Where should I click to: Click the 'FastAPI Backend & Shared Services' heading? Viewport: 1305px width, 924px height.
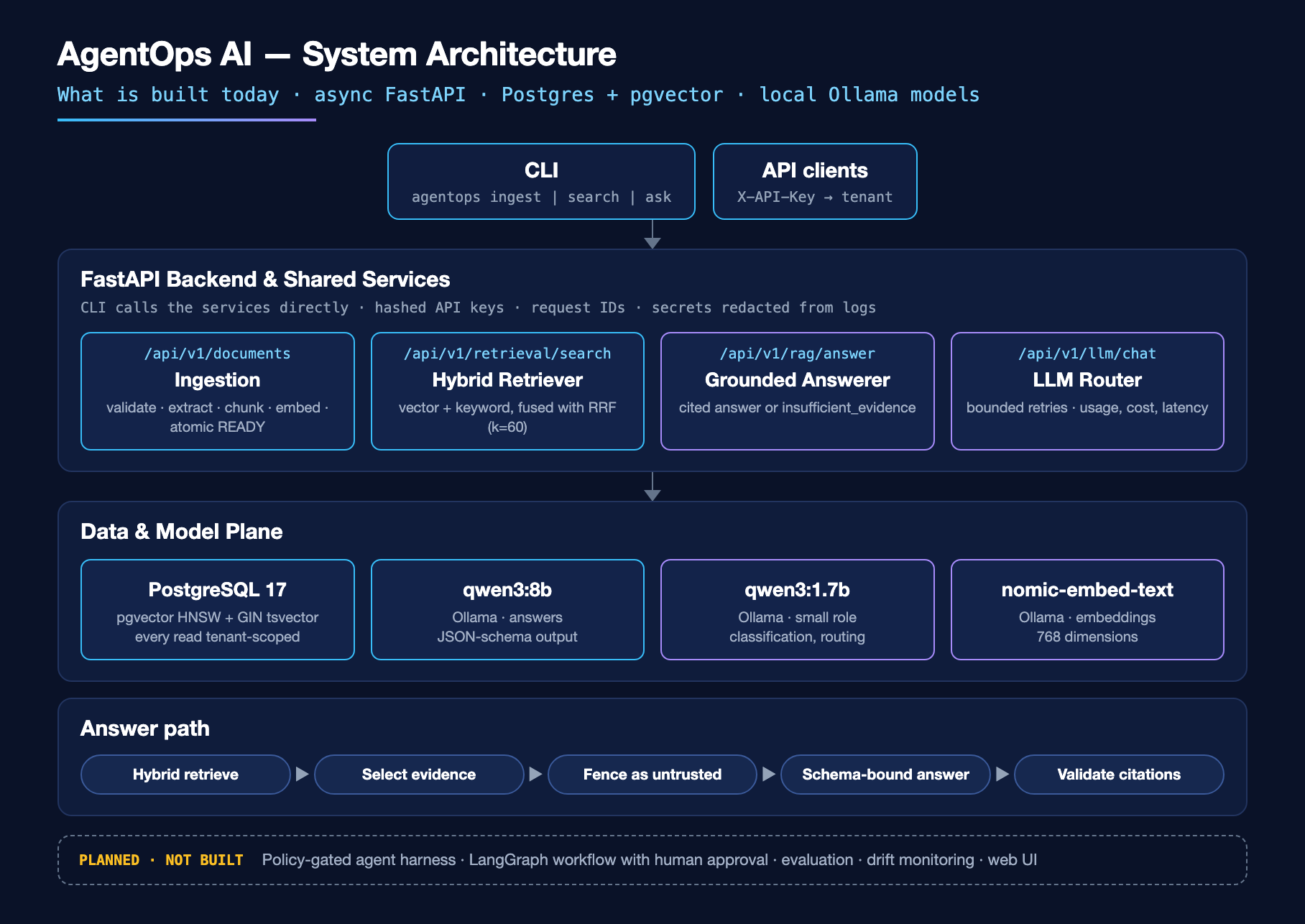pos(265,279)
